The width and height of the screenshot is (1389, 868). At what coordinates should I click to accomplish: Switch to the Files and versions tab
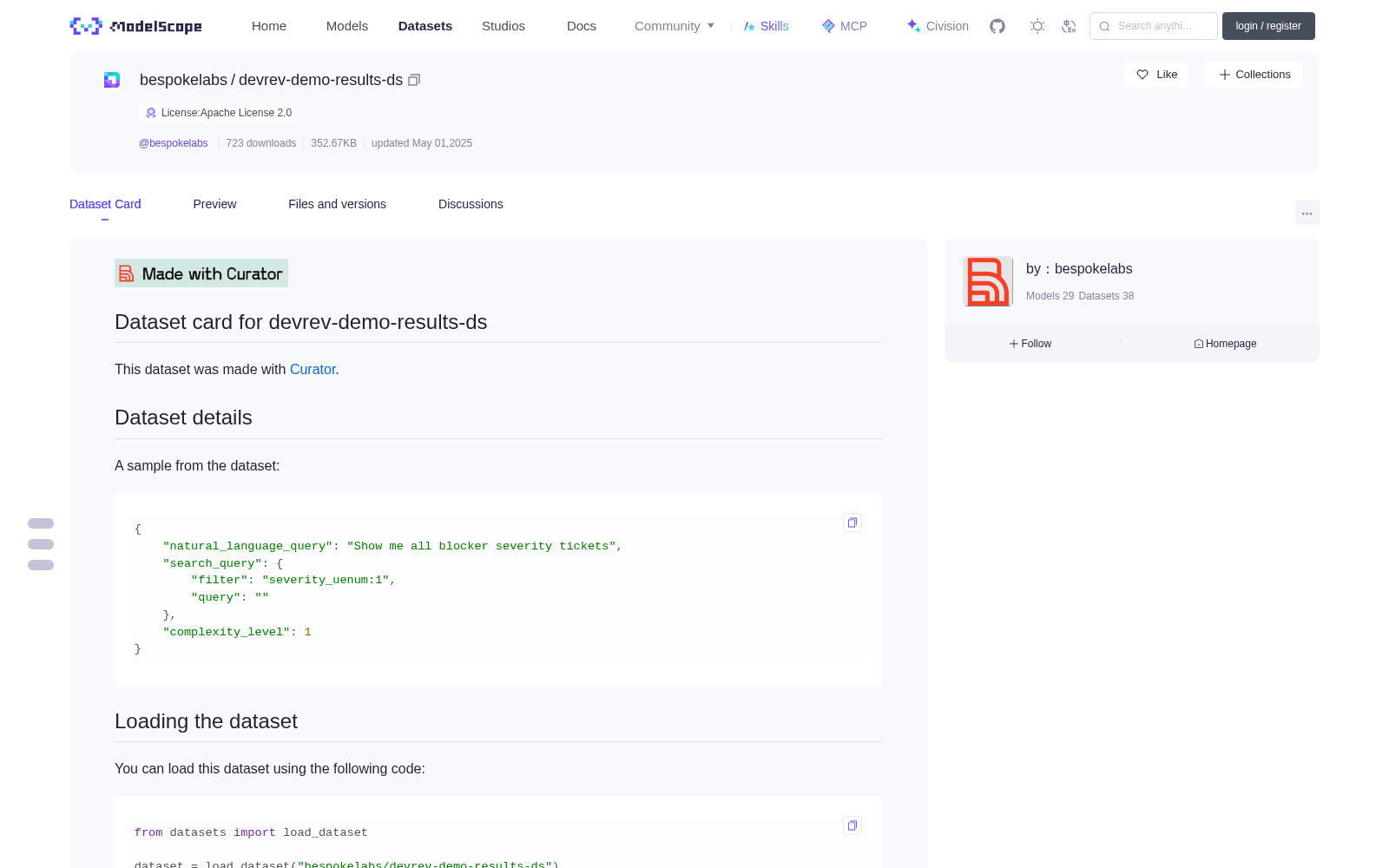337,204
